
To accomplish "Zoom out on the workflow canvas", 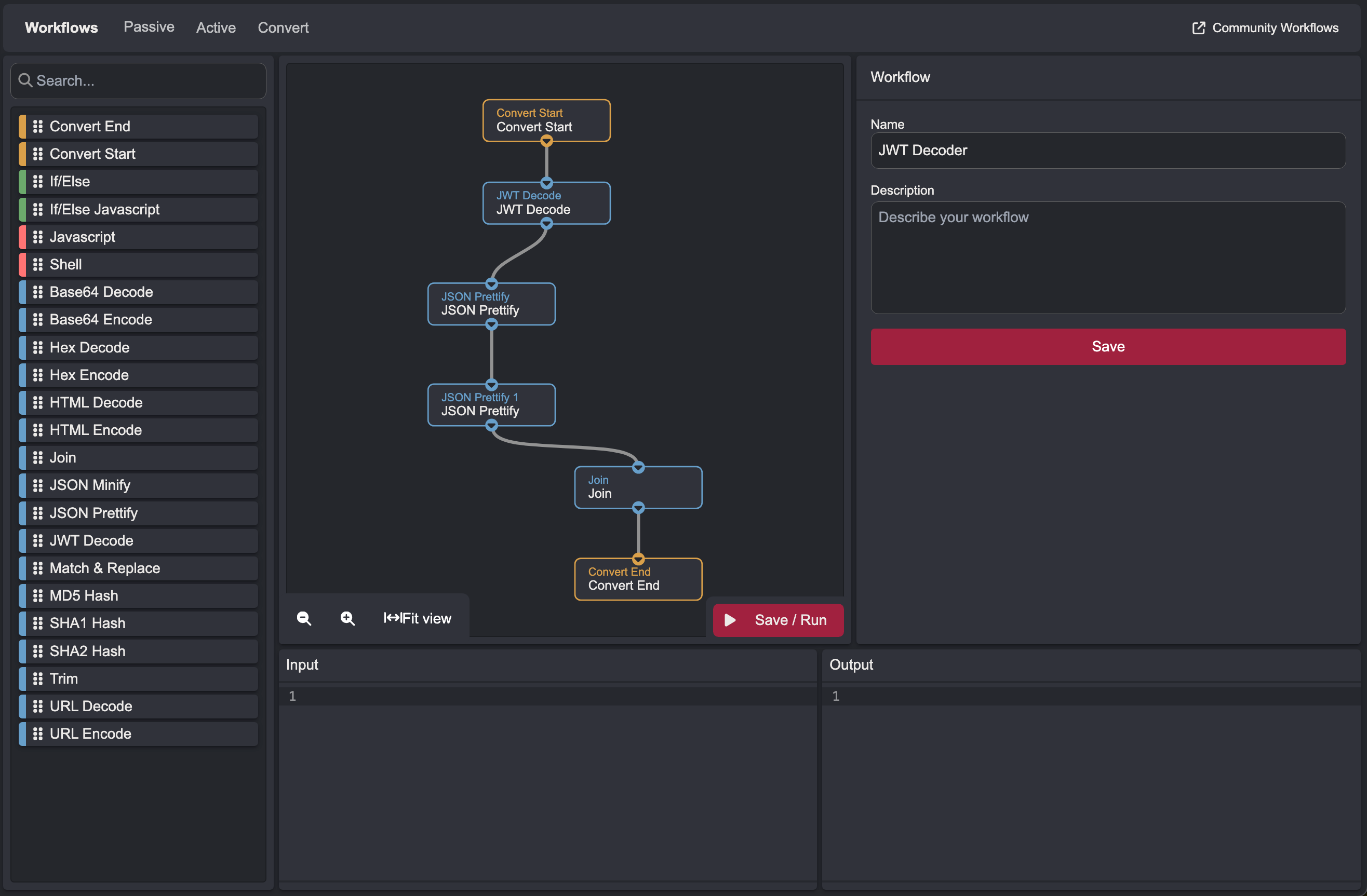I will pyautogui.click(x=303, y=618).
